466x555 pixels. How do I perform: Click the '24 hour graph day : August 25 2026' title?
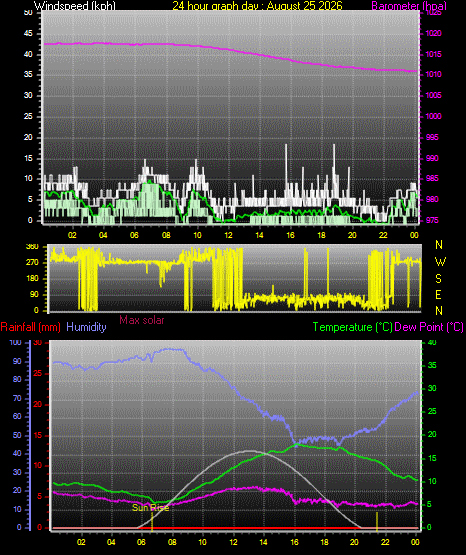tap(257, 5)
